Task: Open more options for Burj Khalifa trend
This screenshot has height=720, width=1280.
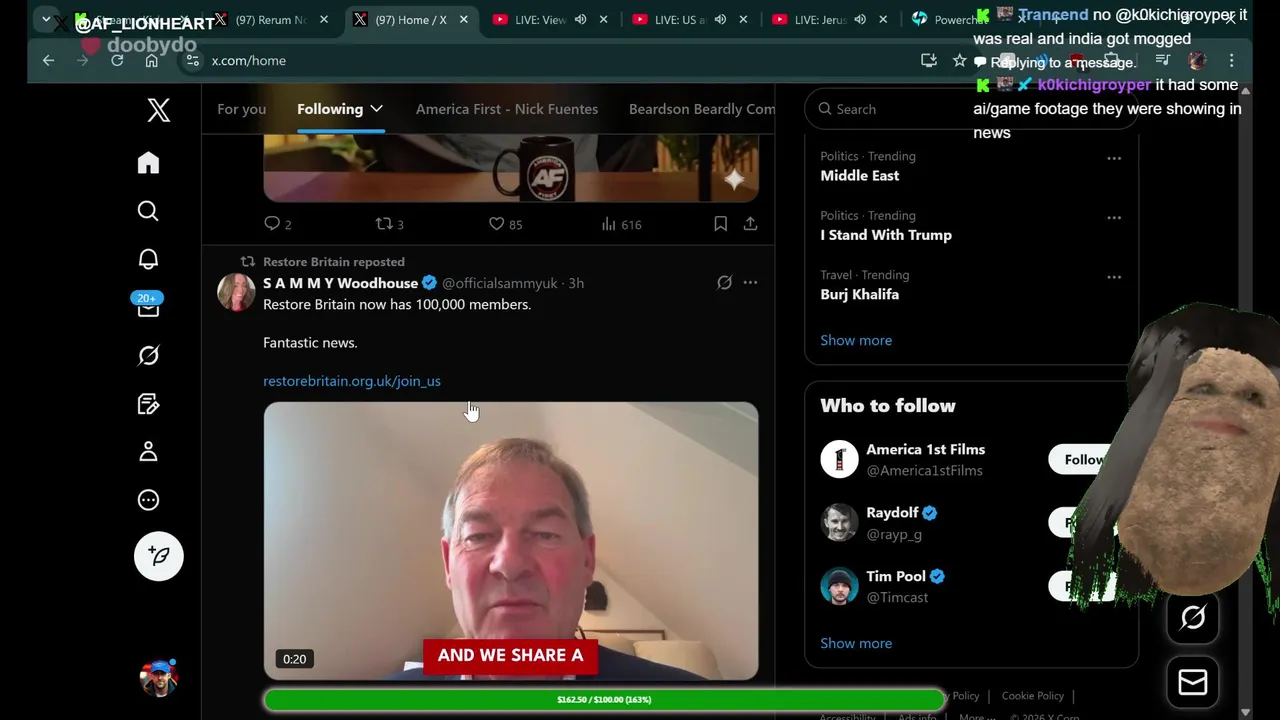Action: [1114, 277]
